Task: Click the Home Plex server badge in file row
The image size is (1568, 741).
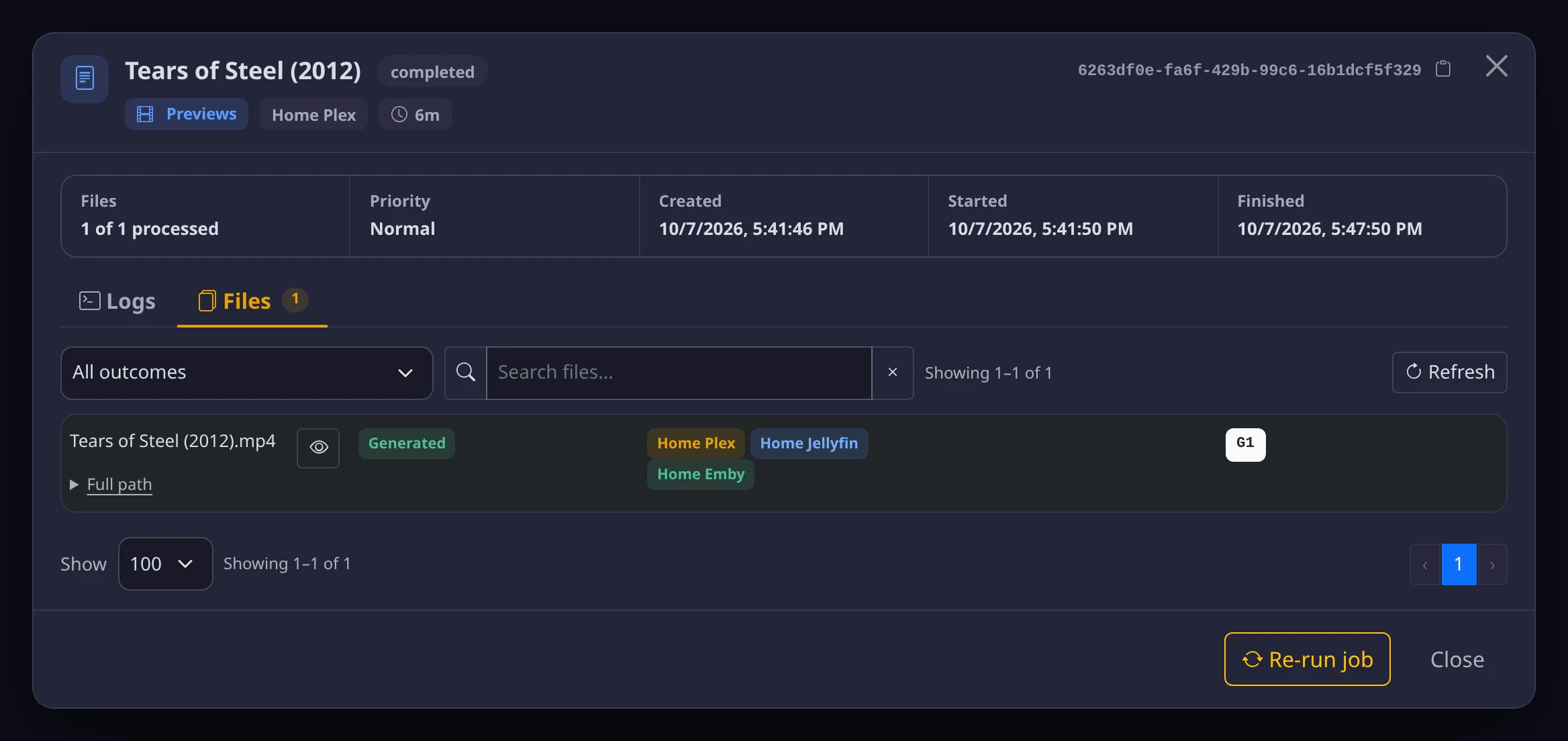Action: click(x=696, y=444)
